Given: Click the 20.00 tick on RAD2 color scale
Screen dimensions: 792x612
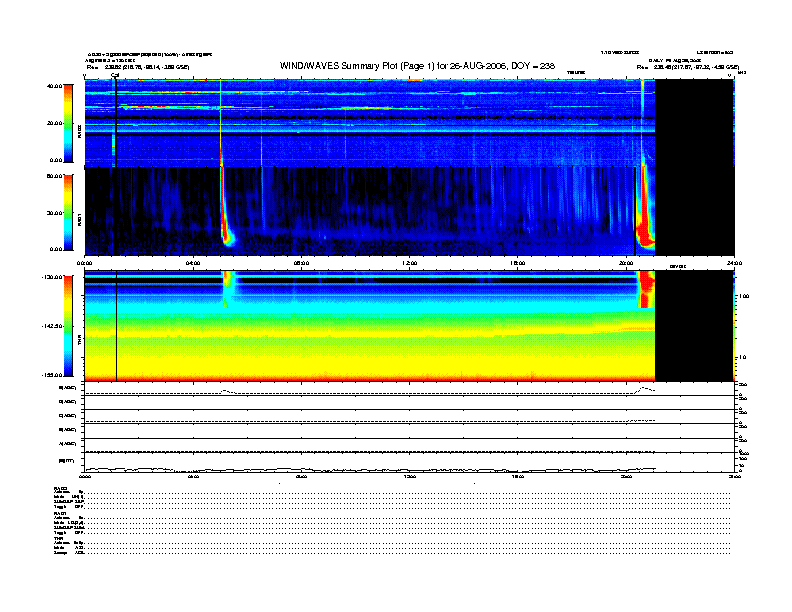Looking at the screenshot, I should click(54, 123).
